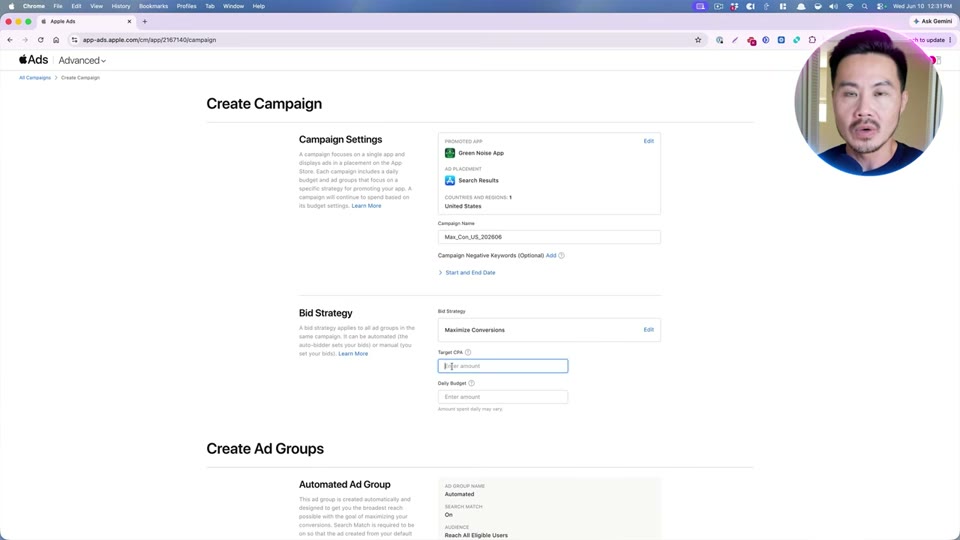Click the Campaign Name field

coord(549,237)
